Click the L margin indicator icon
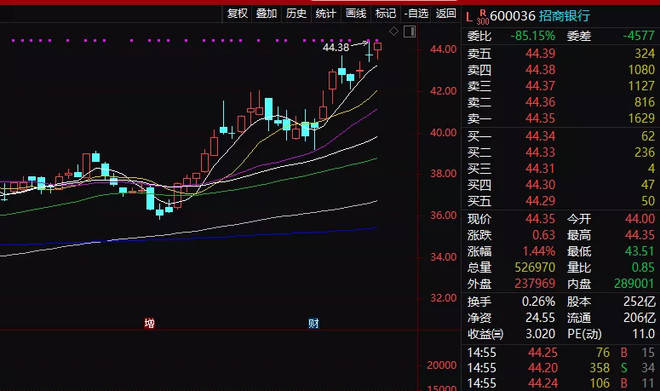 click(x=469, y=17)
